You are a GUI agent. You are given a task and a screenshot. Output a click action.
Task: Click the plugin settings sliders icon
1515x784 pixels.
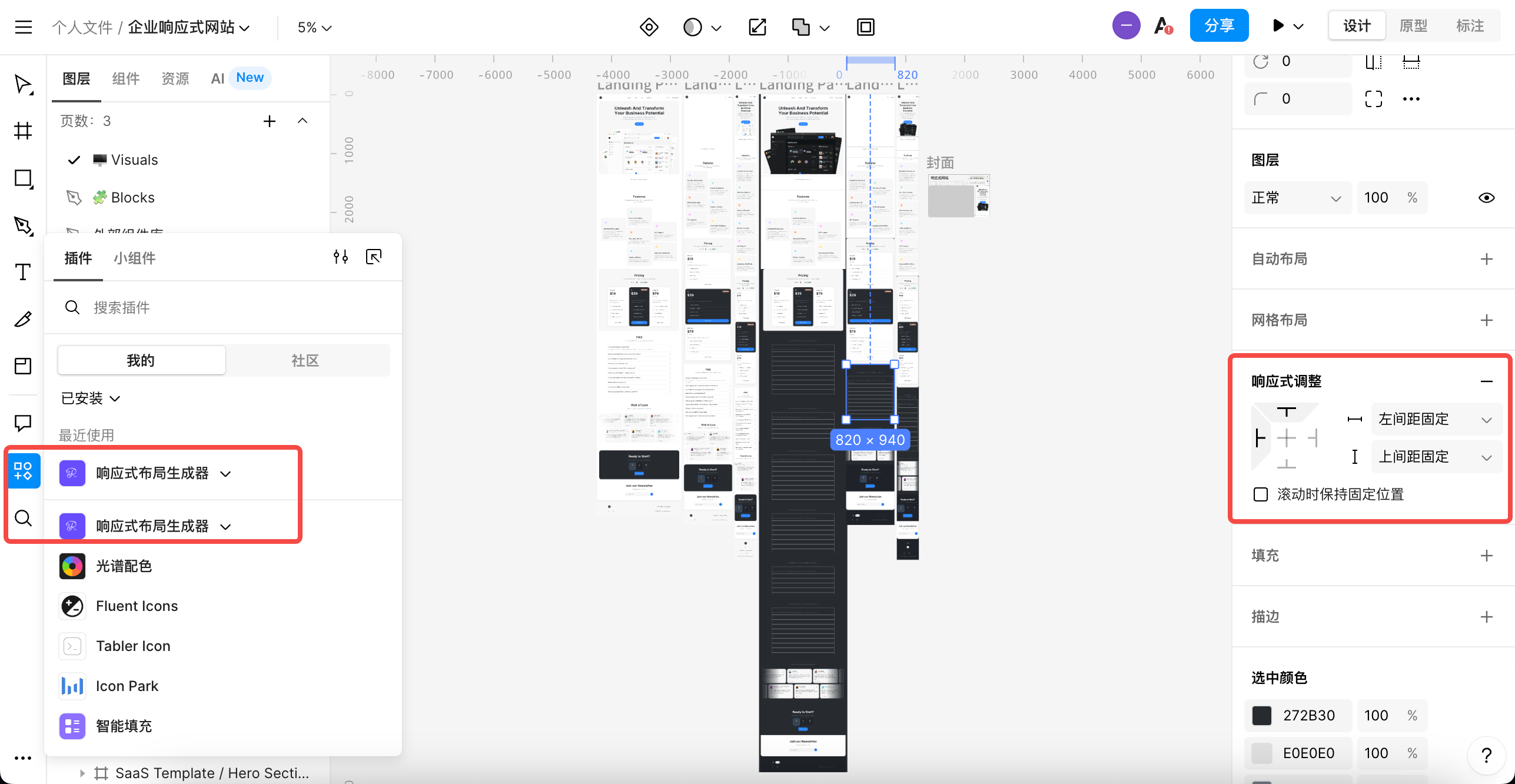(x=341, y=257)
